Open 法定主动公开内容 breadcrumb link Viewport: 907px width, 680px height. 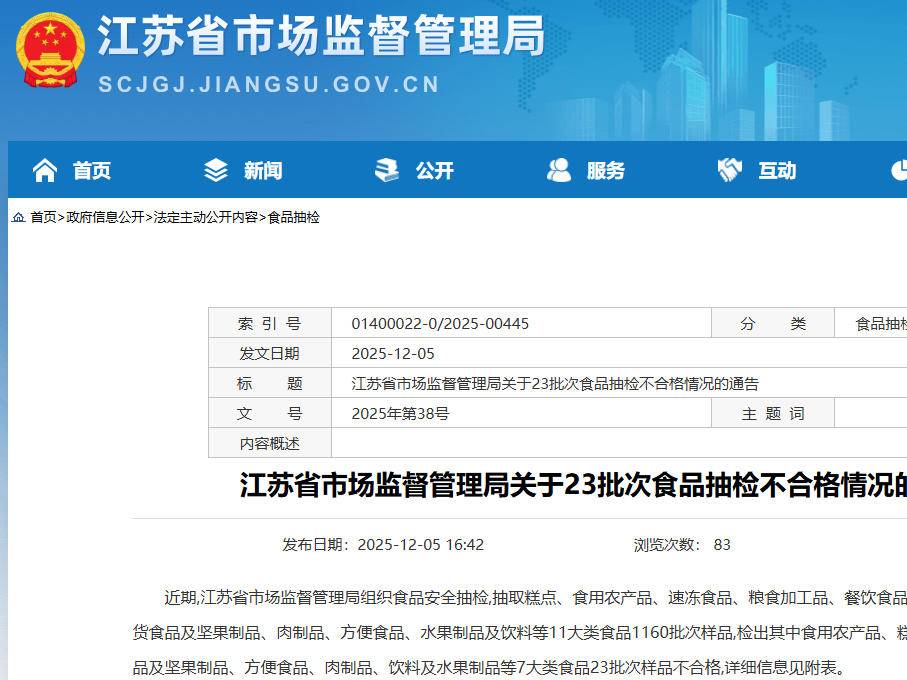tap(205, 217)
